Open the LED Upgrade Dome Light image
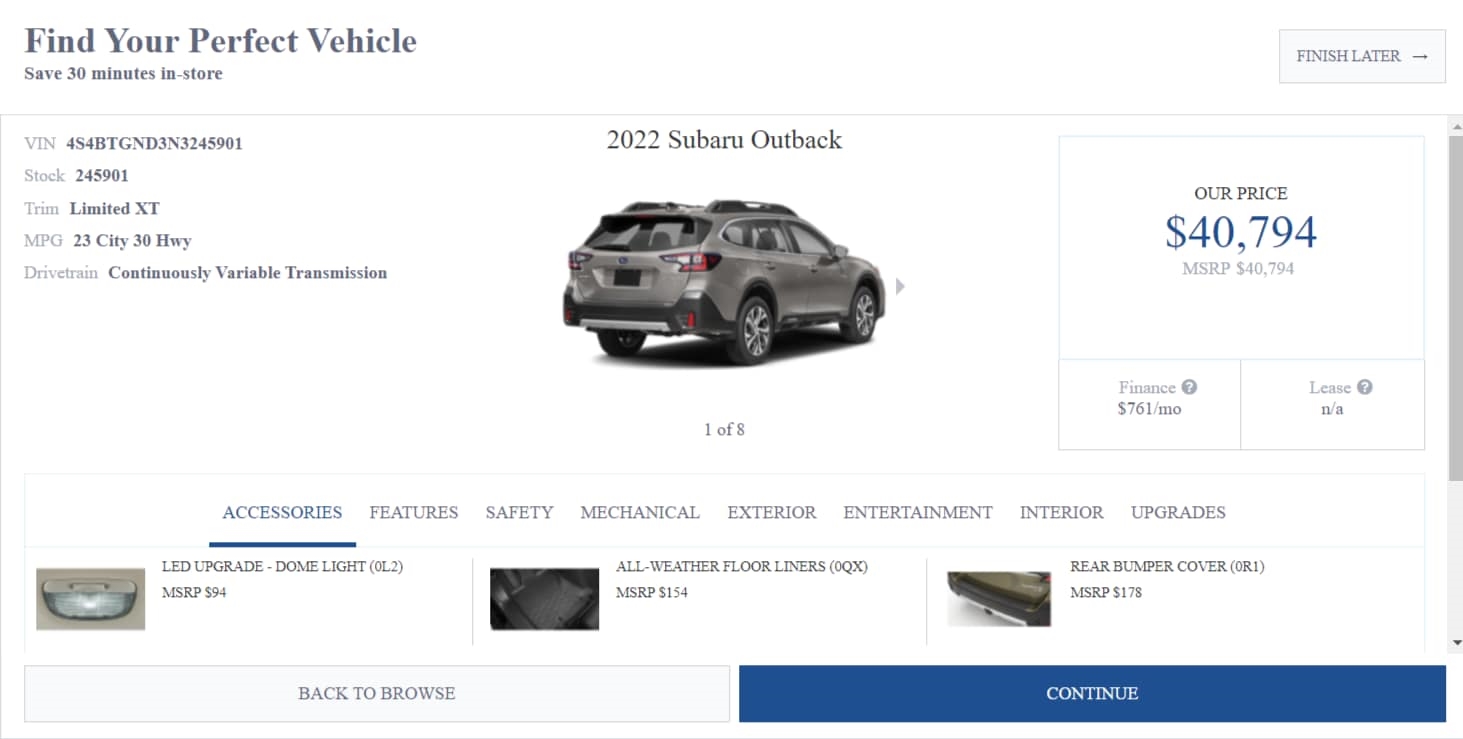The width and height of the screenshot is (1463, 739). (91, 599)
